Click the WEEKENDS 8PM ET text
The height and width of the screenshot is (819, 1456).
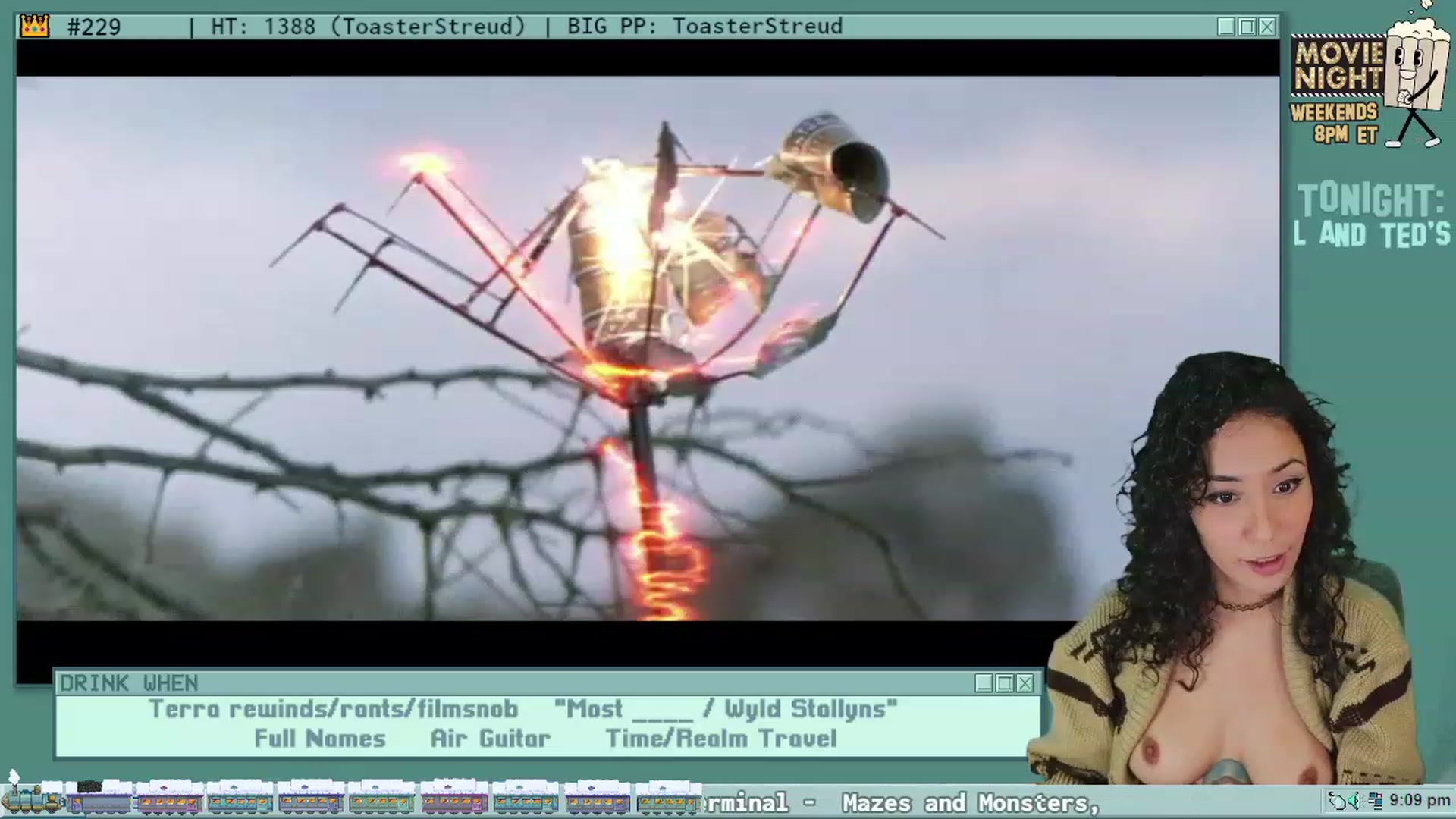coord(1335,124)
